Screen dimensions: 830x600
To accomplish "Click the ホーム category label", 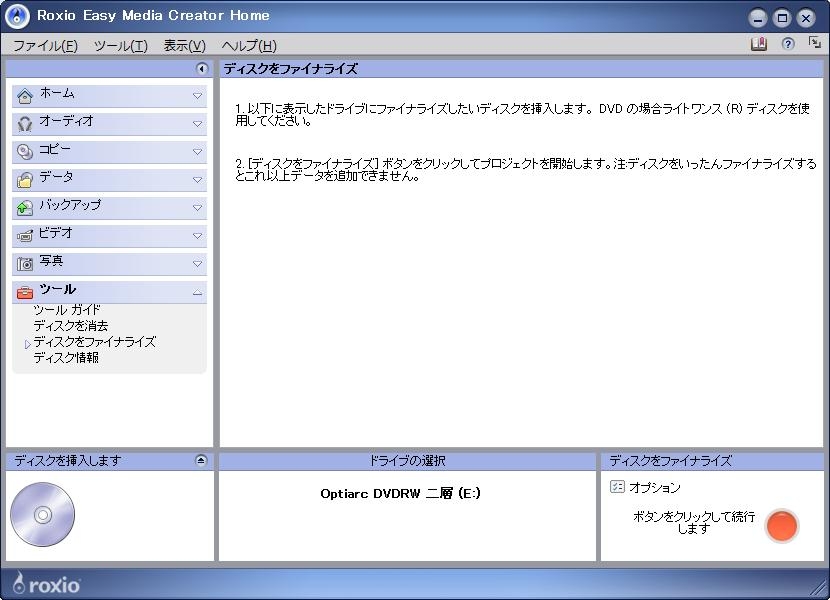I will [57, 93].
